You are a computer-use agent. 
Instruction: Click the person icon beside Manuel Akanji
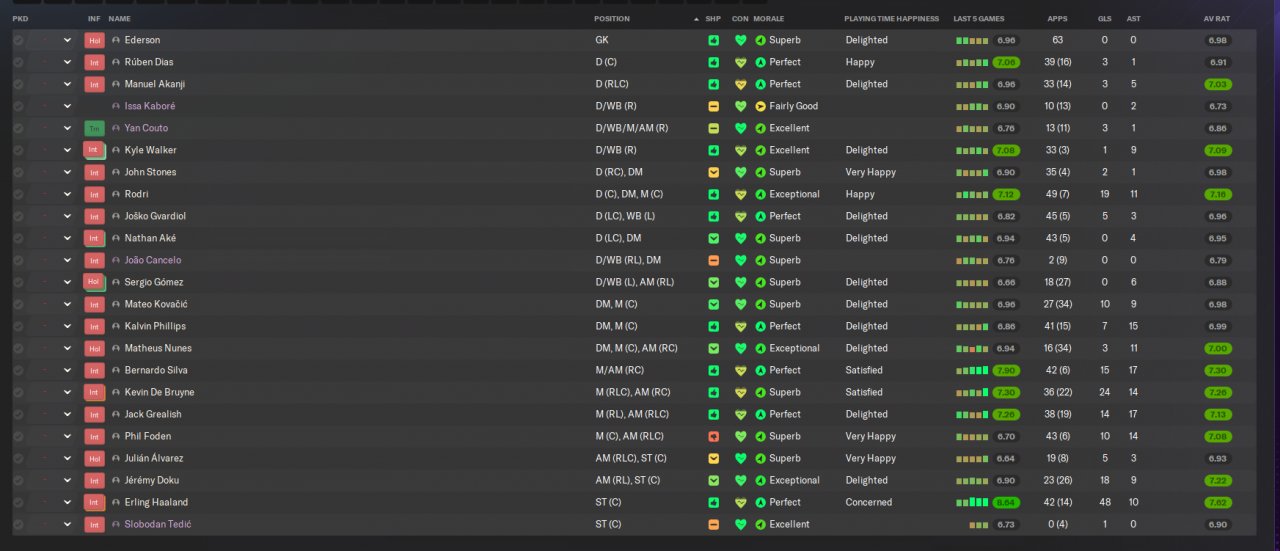(x=116, y=84)
